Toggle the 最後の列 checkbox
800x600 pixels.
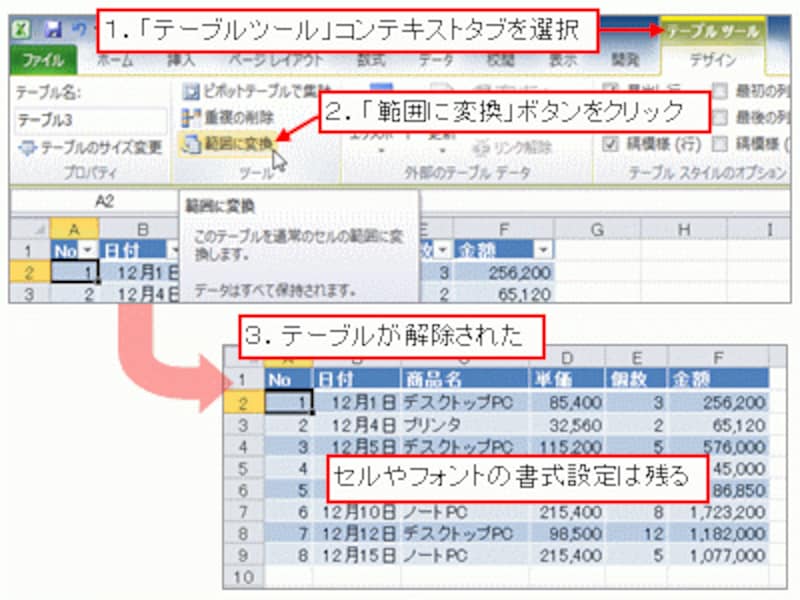pos(720,118)
